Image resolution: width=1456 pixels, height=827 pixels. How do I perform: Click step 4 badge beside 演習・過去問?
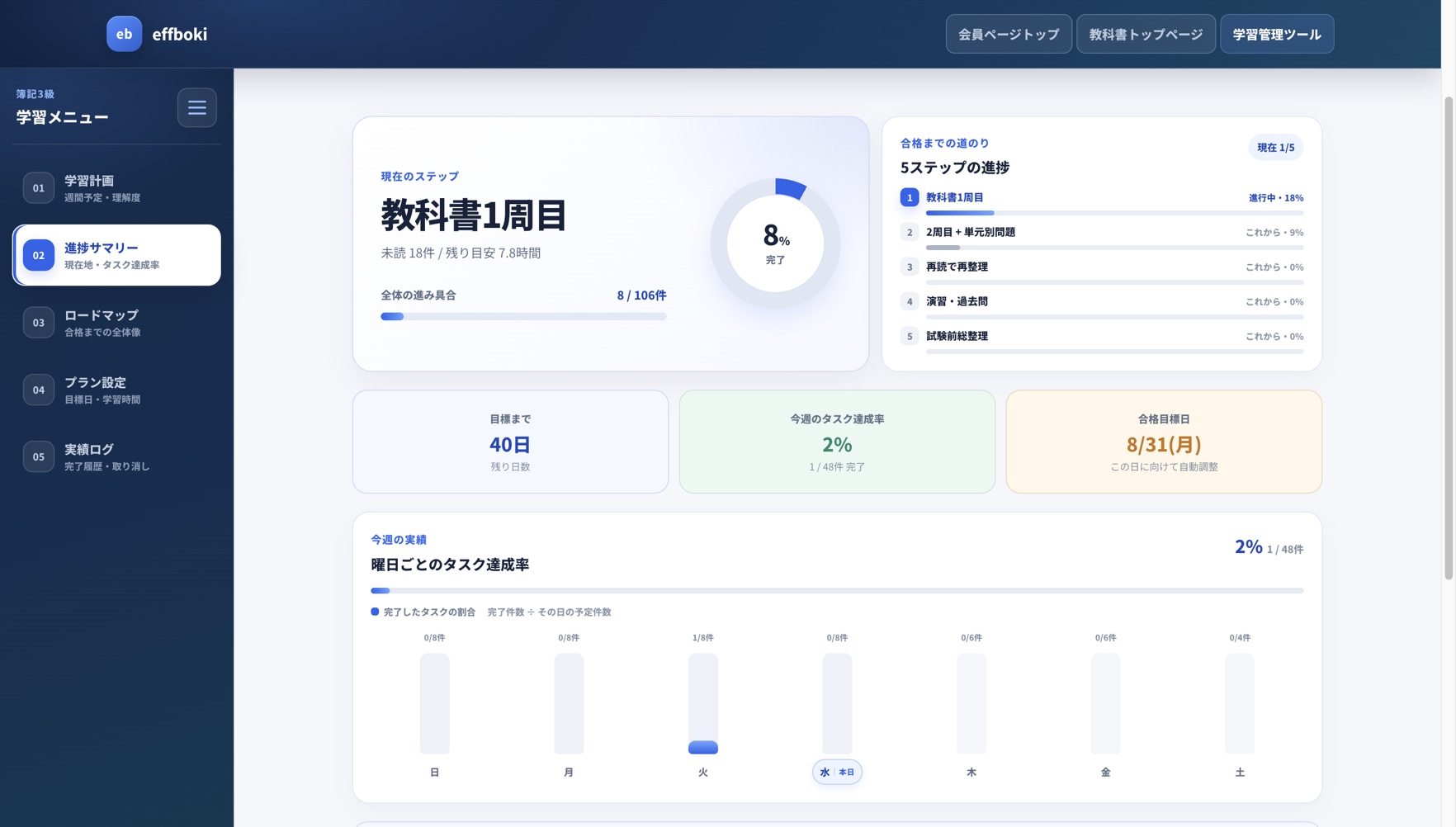tap(910, 301)
